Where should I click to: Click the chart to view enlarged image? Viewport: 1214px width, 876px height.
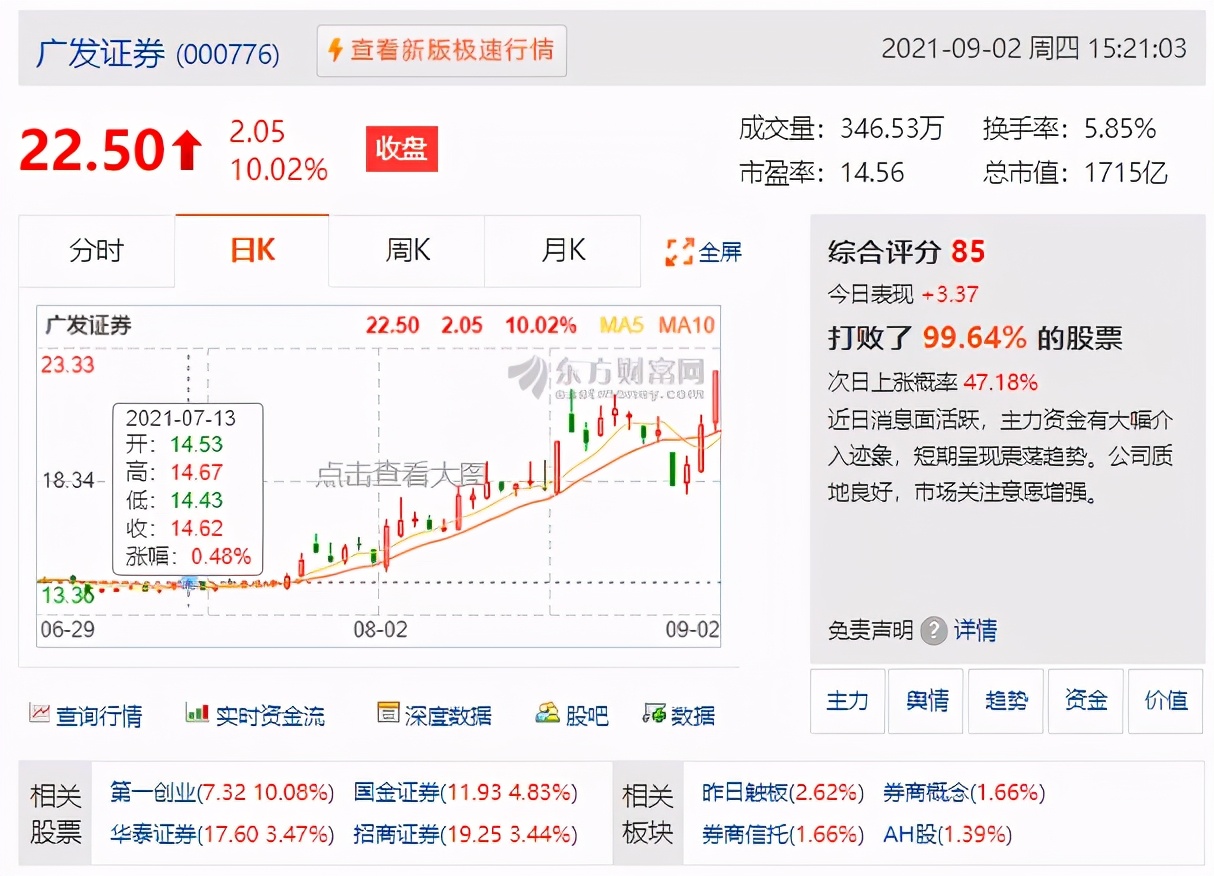(x=400, y=476)
